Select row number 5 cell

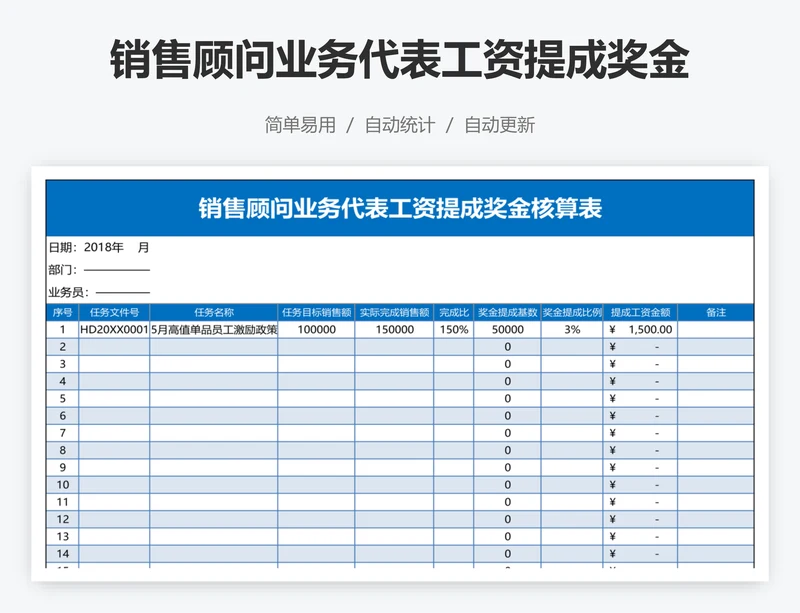click(63, 399)
